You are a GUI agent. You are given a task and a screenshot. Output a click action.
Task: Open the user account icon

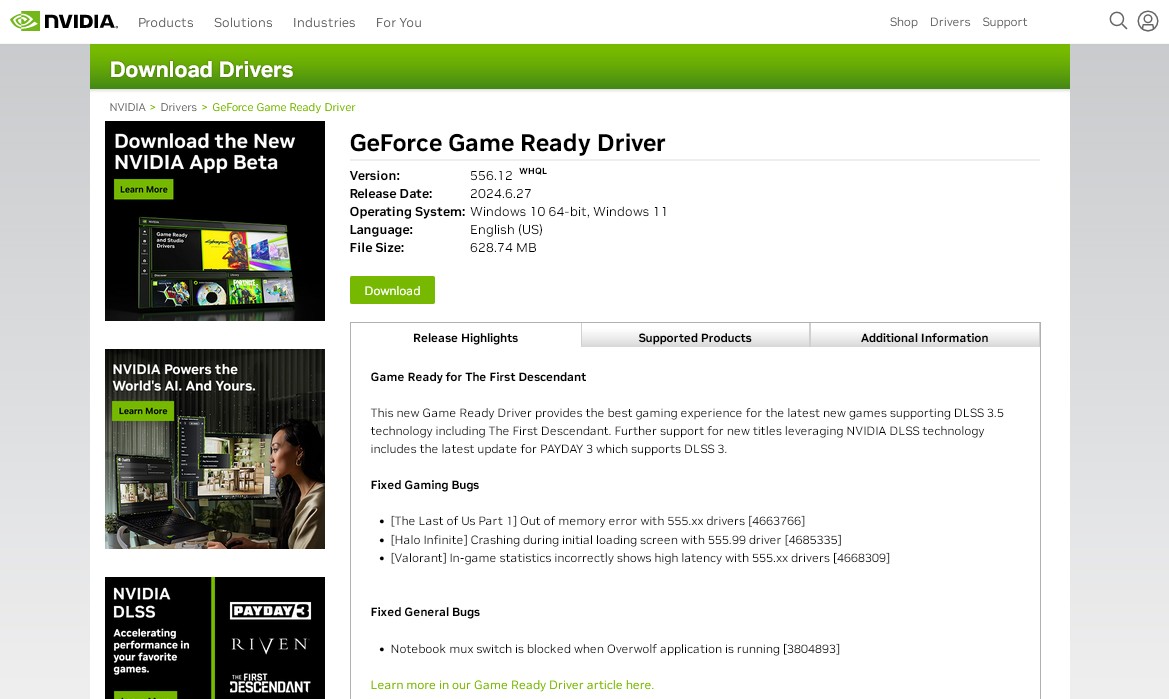[x=1147, y=21]
